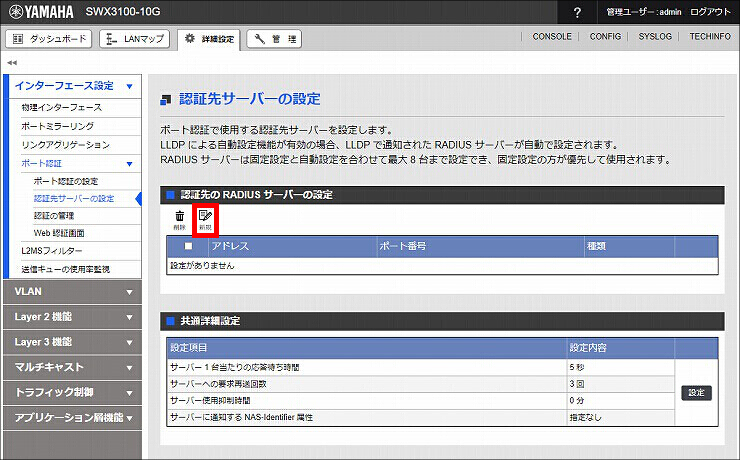Open the help question mark icon
The width and height of the screenshot is (740, 460).
577,12
